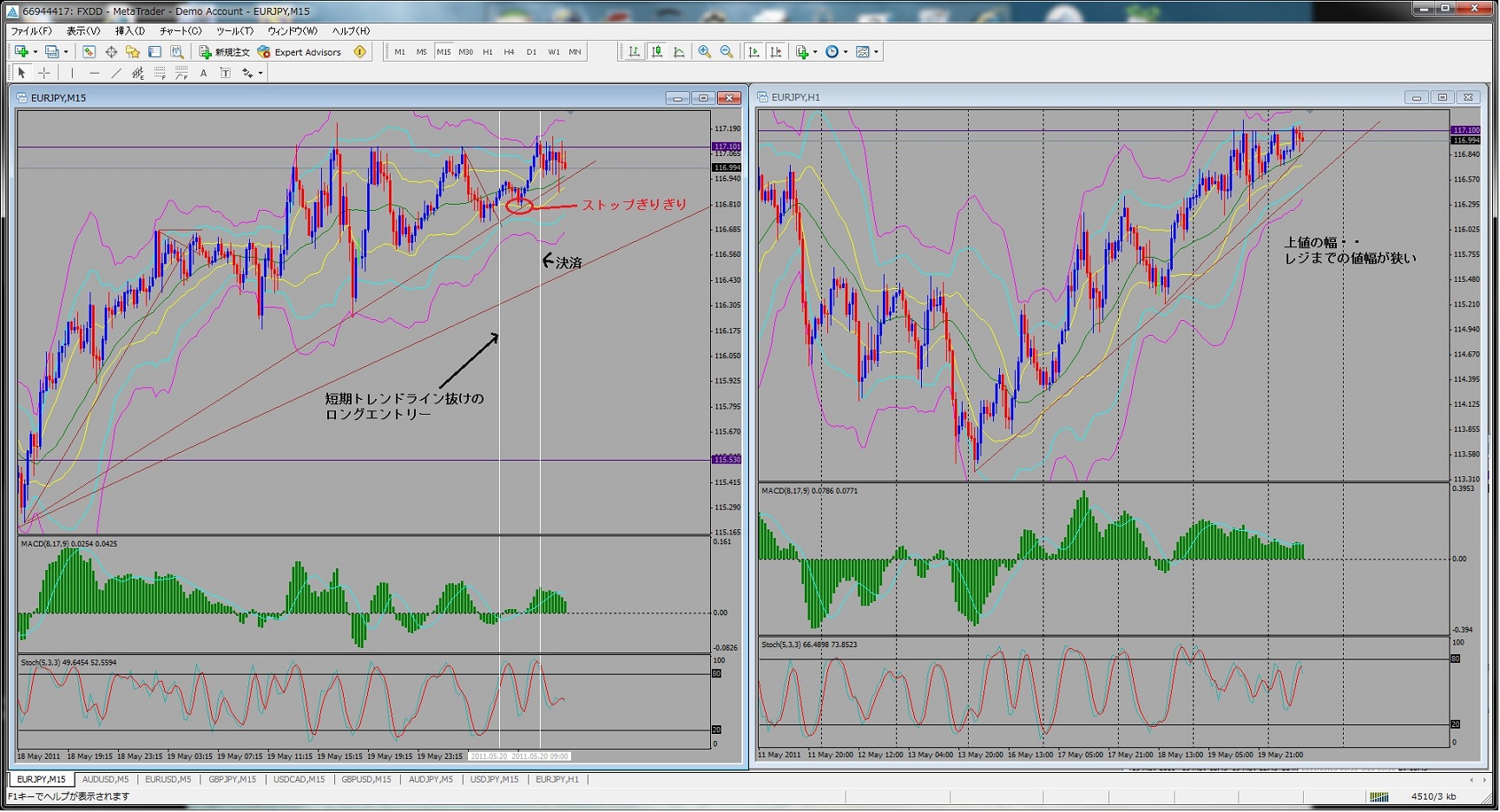Select the horizontal line drawing tool
Viewport: 1500px width, 812px height.
tap(94, 73)
